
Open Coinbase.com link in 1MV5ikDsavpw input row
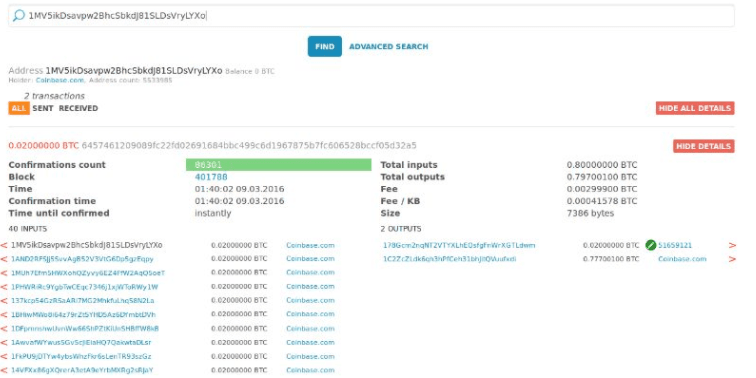coord(310,245)
